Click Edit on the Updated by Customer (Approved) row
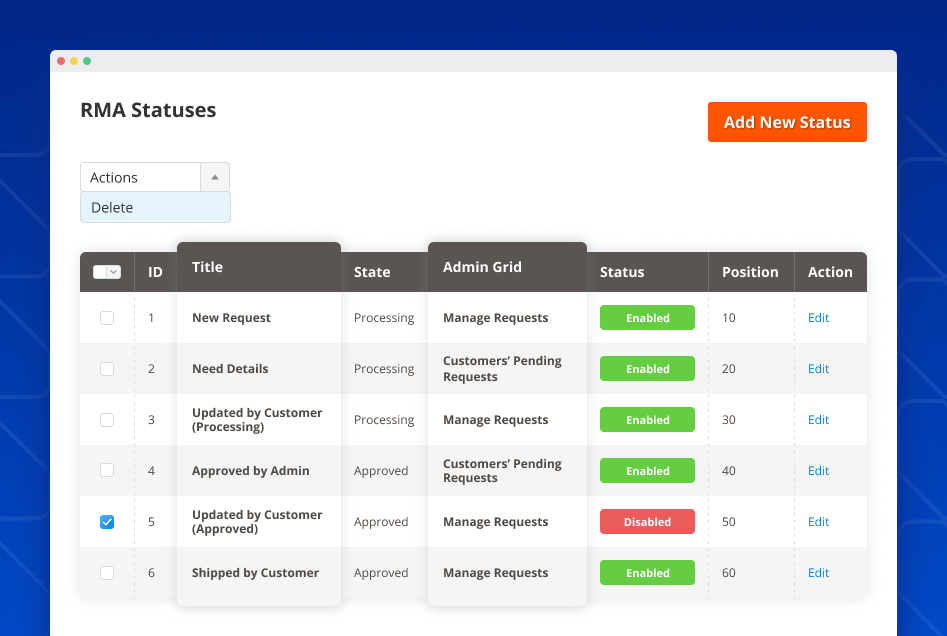947x636 pixels. point(818,521)
